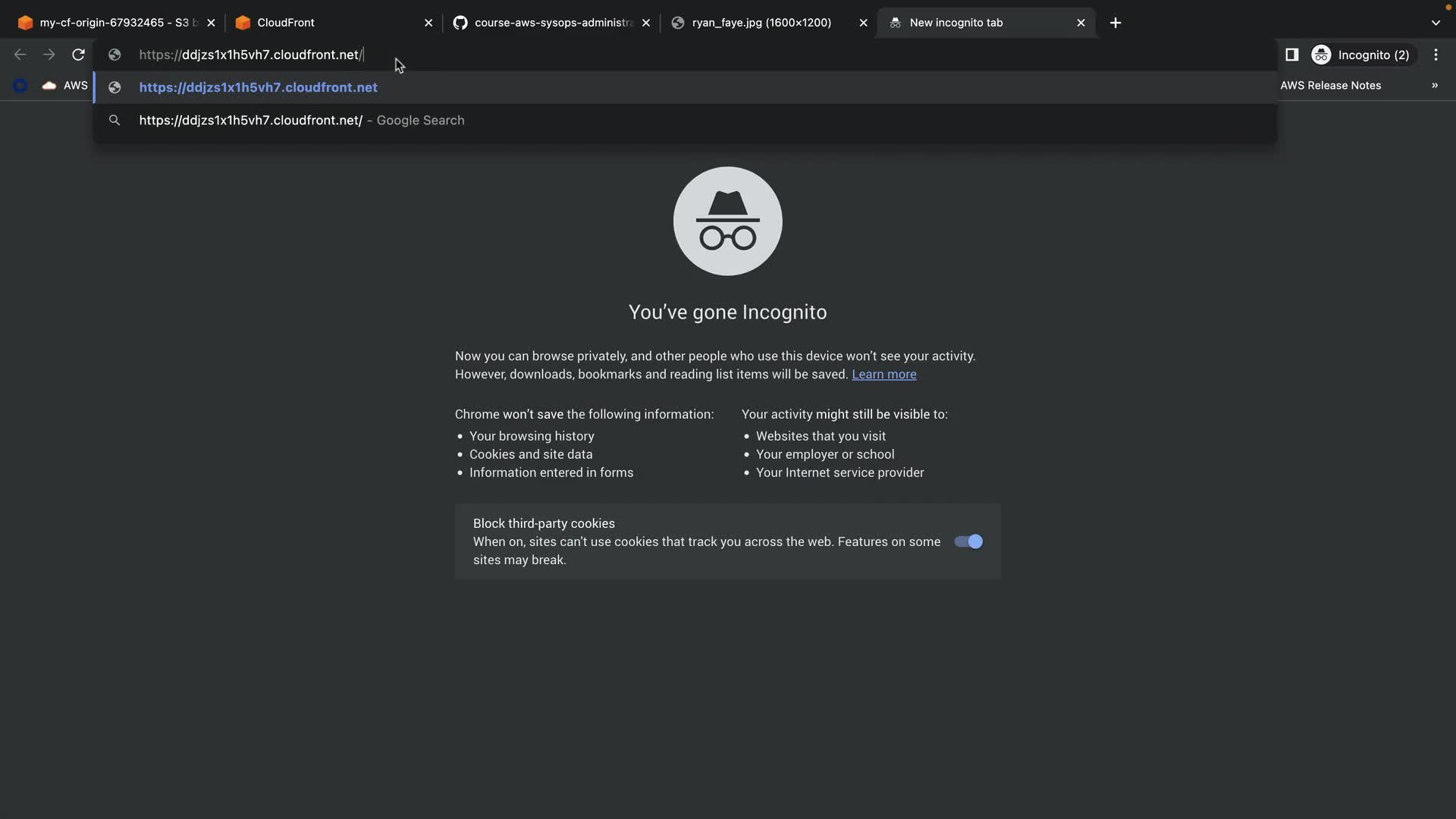Expand the tab search chevron
Viewport: 1456px width, 819px height.
click(x=1436, y=23)
